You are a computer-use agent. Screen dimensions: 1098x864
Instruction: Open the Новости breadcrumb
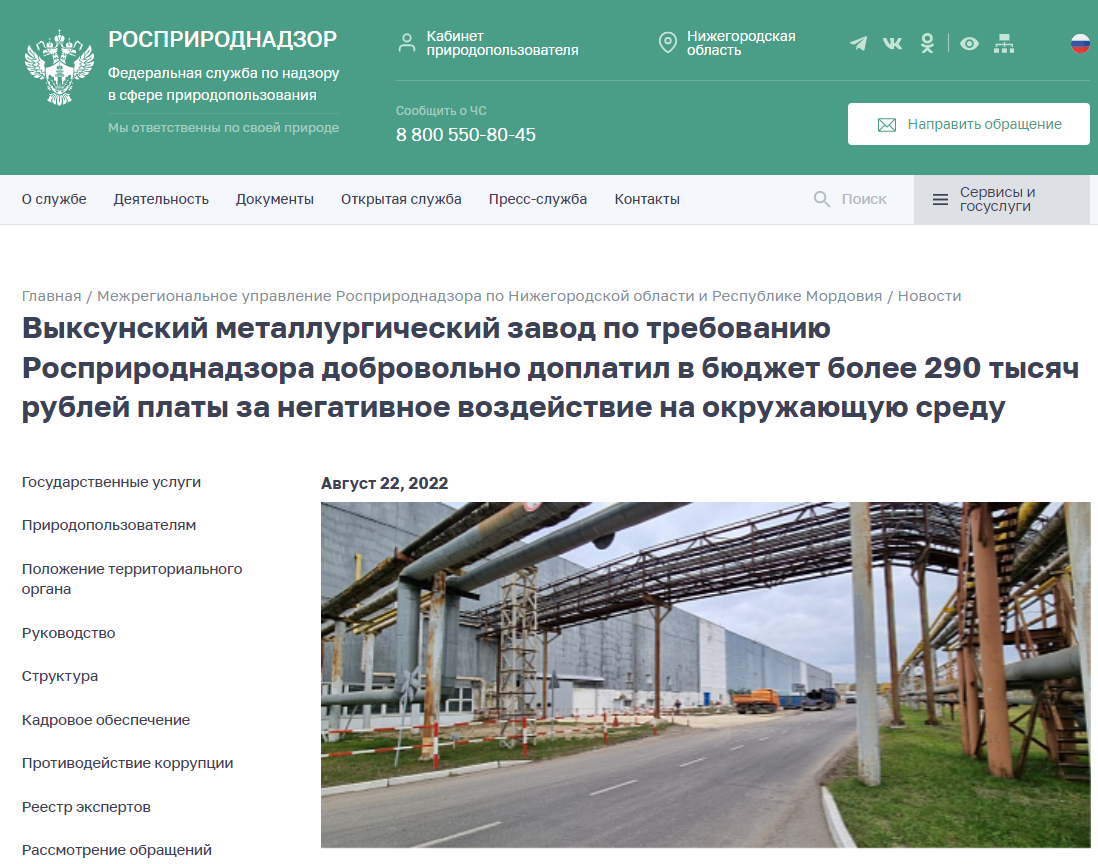929,296
